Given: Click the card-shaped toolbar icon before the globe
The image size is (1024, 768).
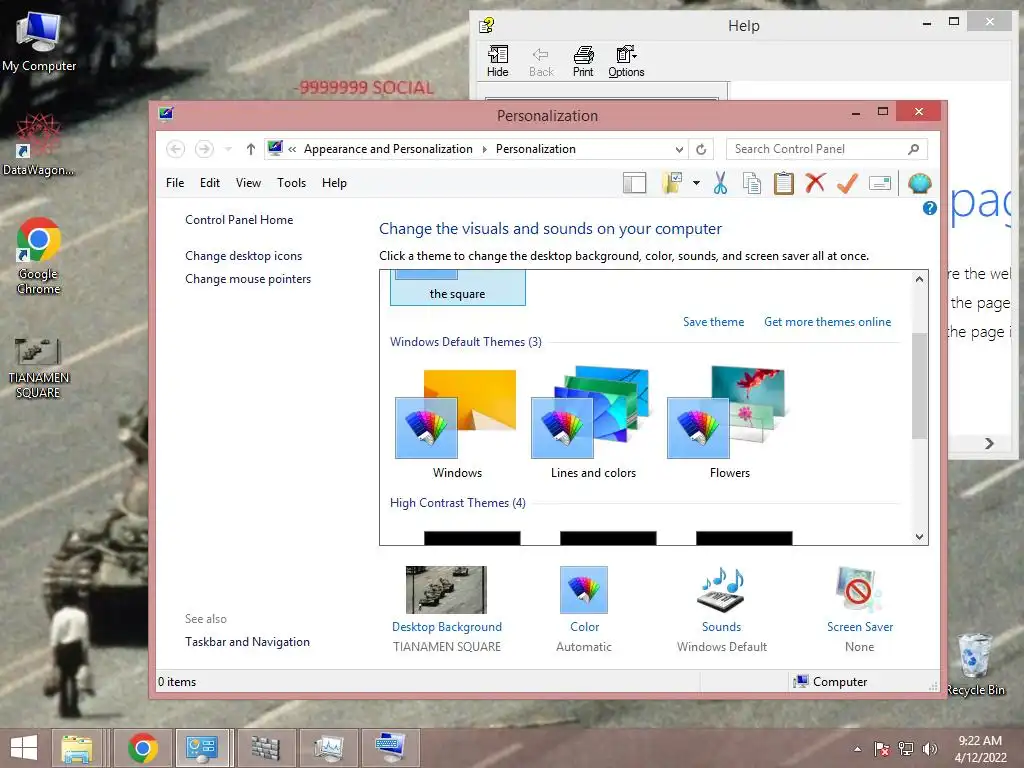Looking at the screenshot, I should tap(880, 184).
